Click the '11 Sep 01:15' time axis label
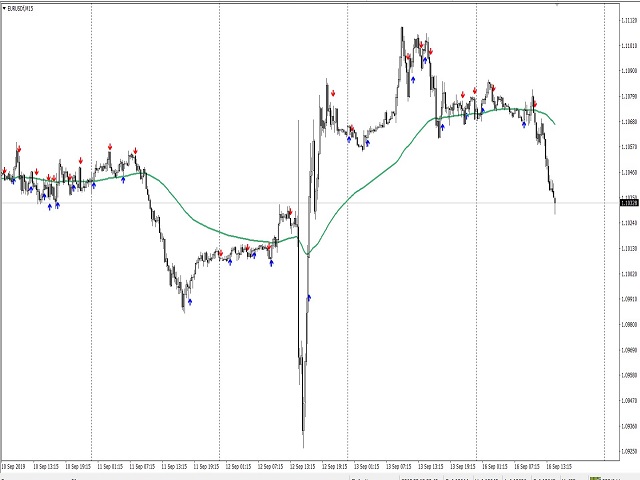The image size is (640, 480). 110,466
